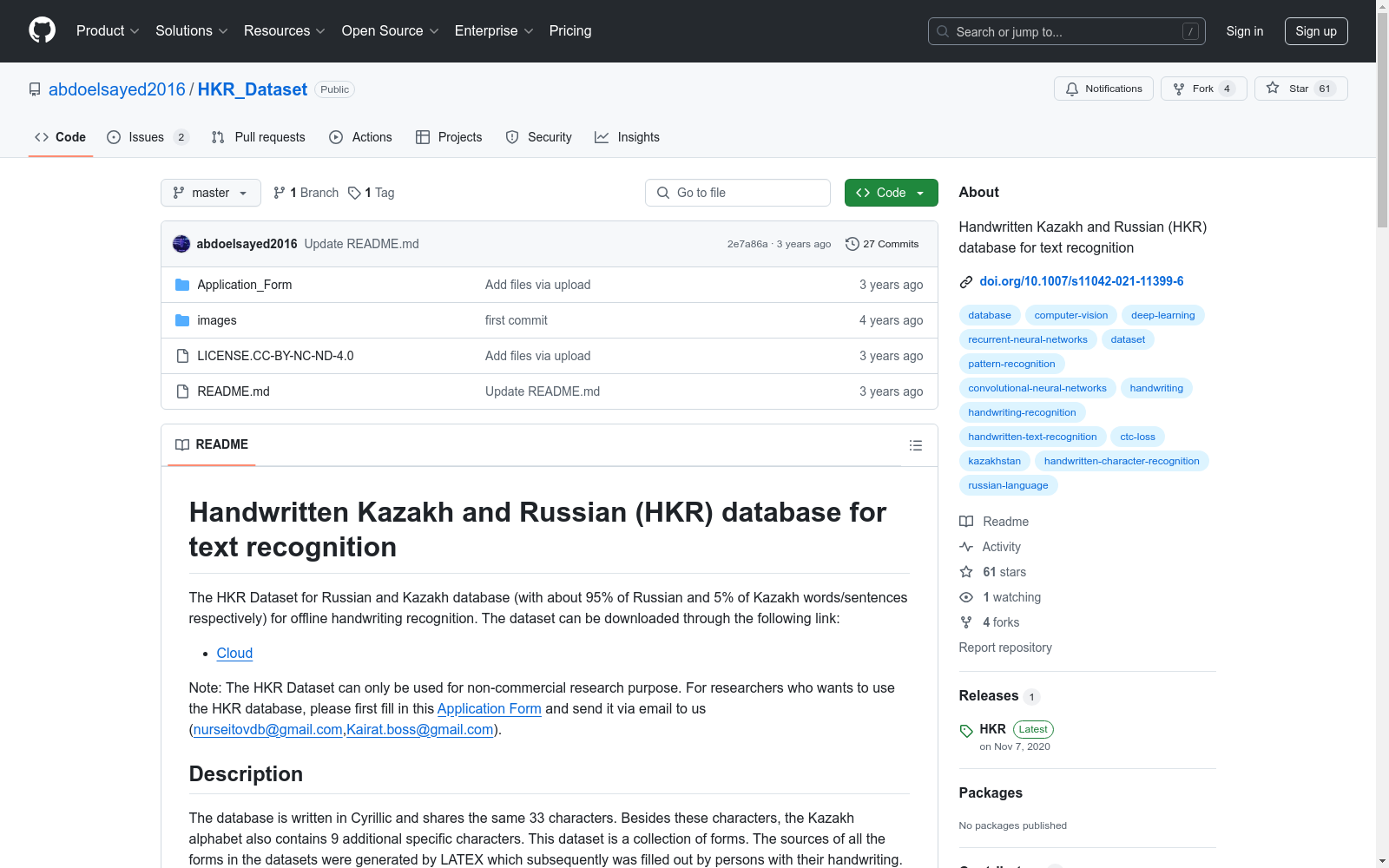Click the ctc-loss topic tag

[1137, 437]
